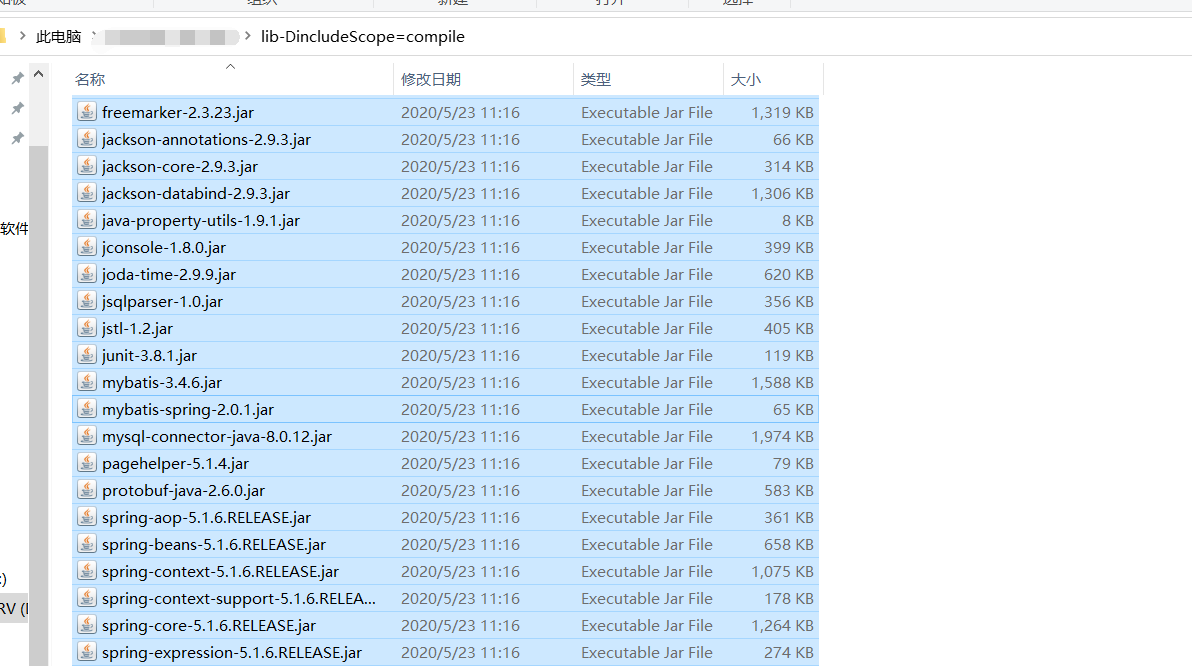Screen dimensions: 1192x666
Task: Click the top pin icon in sidebar
Action: [17, 76]
